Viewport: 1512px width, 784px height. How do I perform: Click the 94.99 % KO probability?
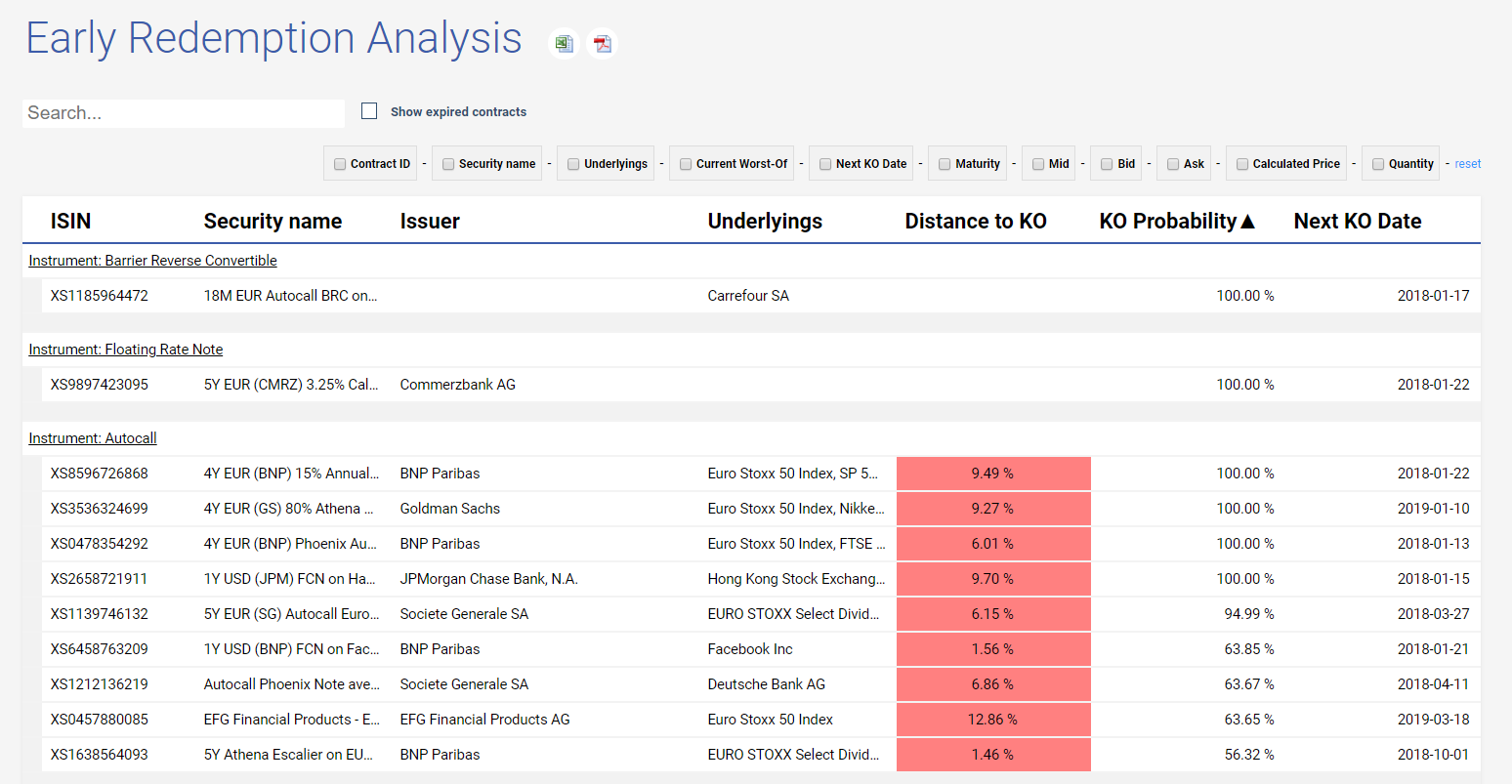click(1249, 614)
